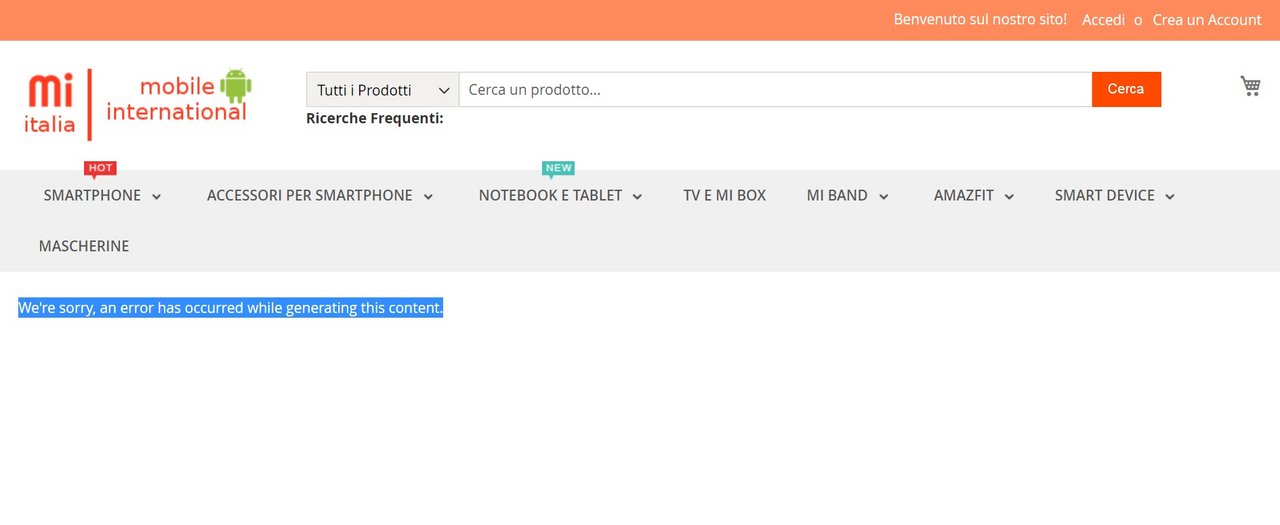Image resolution: width=1280 pixels, height=525 pixels.
Task: Open the Mi Band menu
Action: pyautogui.click(x=837, y=196)
